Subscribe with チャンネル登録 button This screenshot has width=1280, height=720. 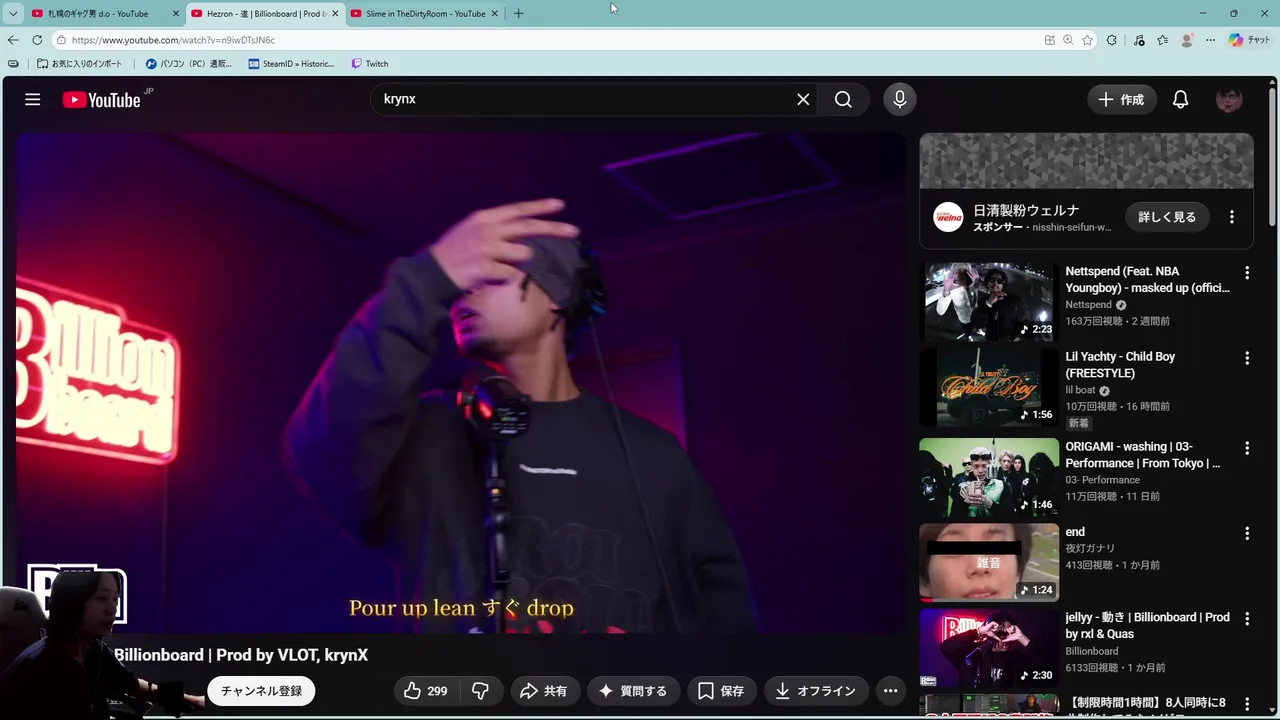[x=261, y=691]
